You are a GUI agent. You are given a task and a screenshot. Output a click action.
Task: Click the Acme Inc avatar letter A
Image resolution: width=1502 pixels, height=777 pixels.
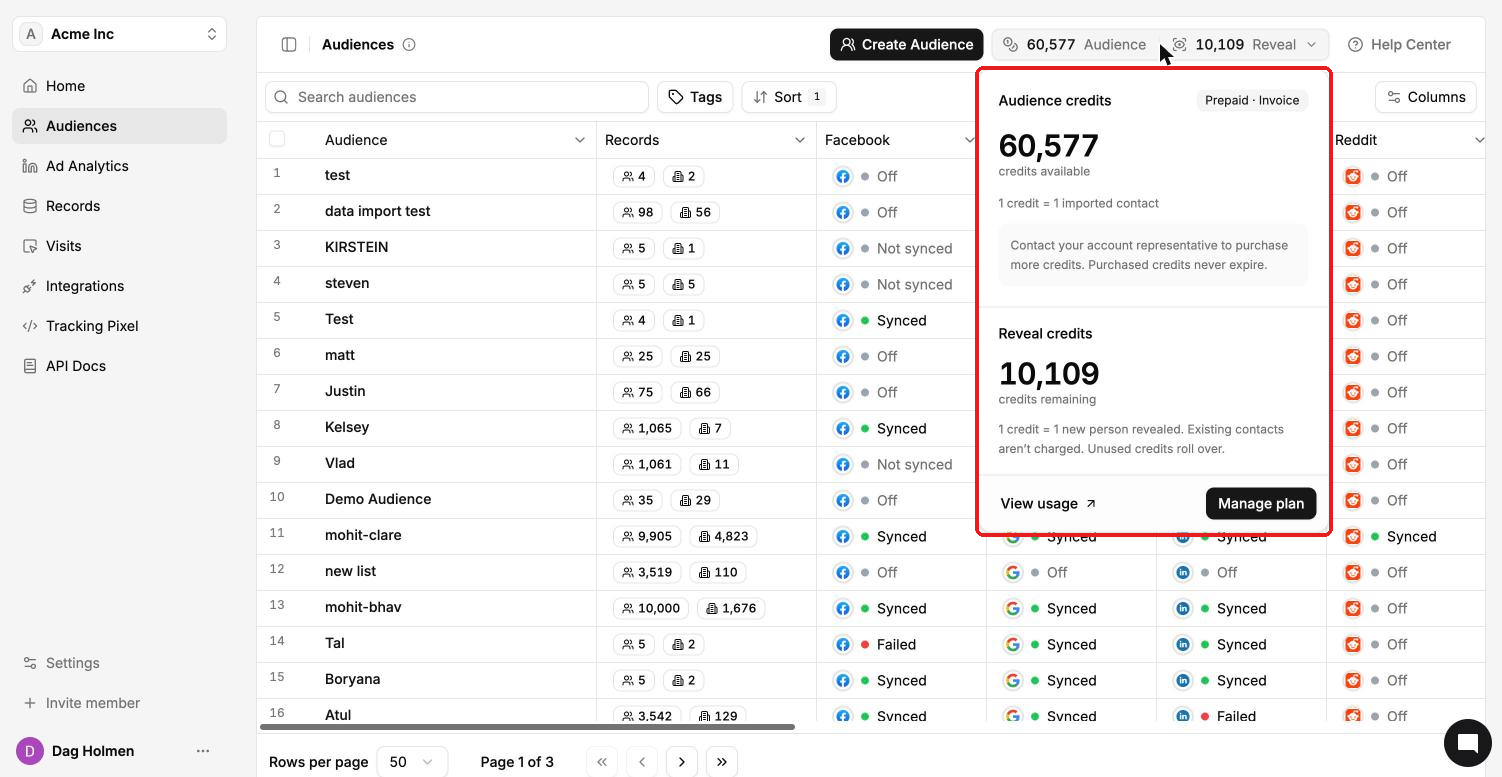pos(31,34)
